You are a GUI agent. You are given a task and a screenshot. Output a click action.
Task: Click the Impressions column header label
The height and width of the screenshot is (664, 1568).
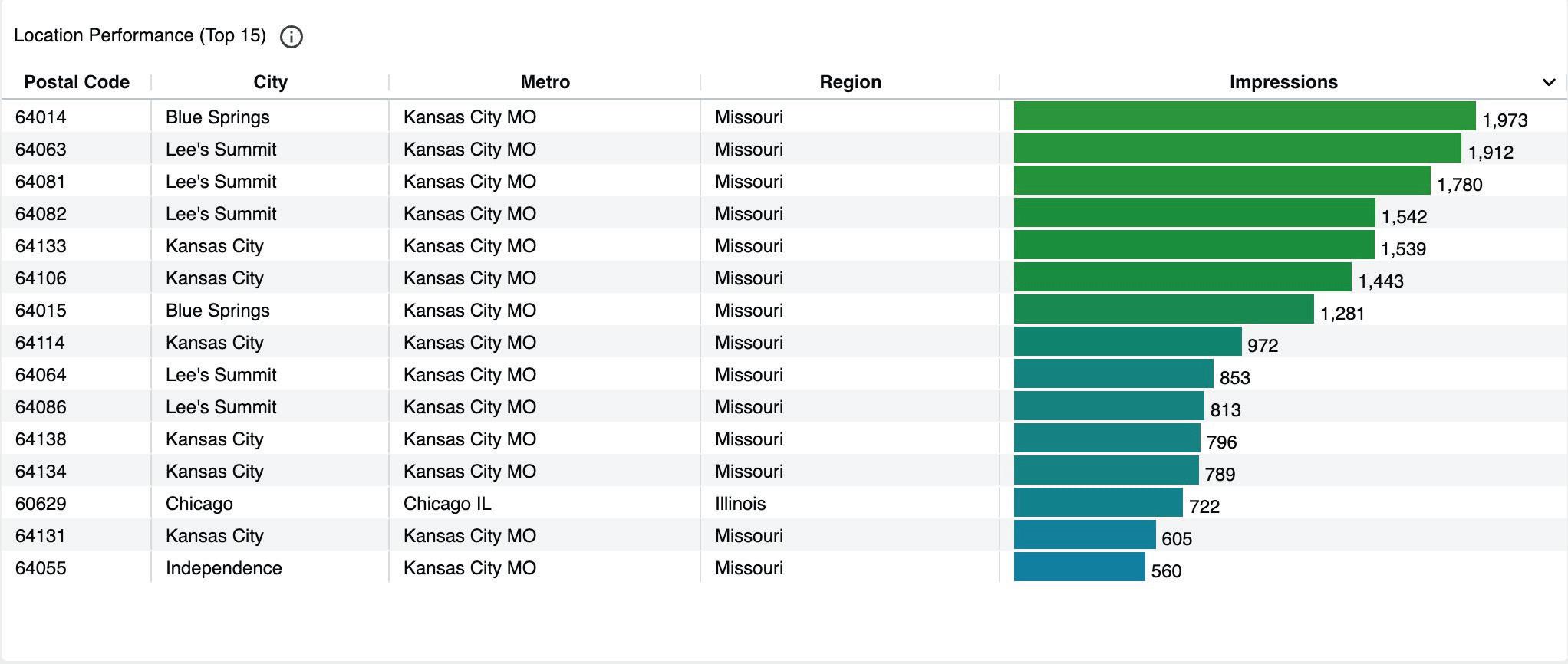(x=1283, y=82)
